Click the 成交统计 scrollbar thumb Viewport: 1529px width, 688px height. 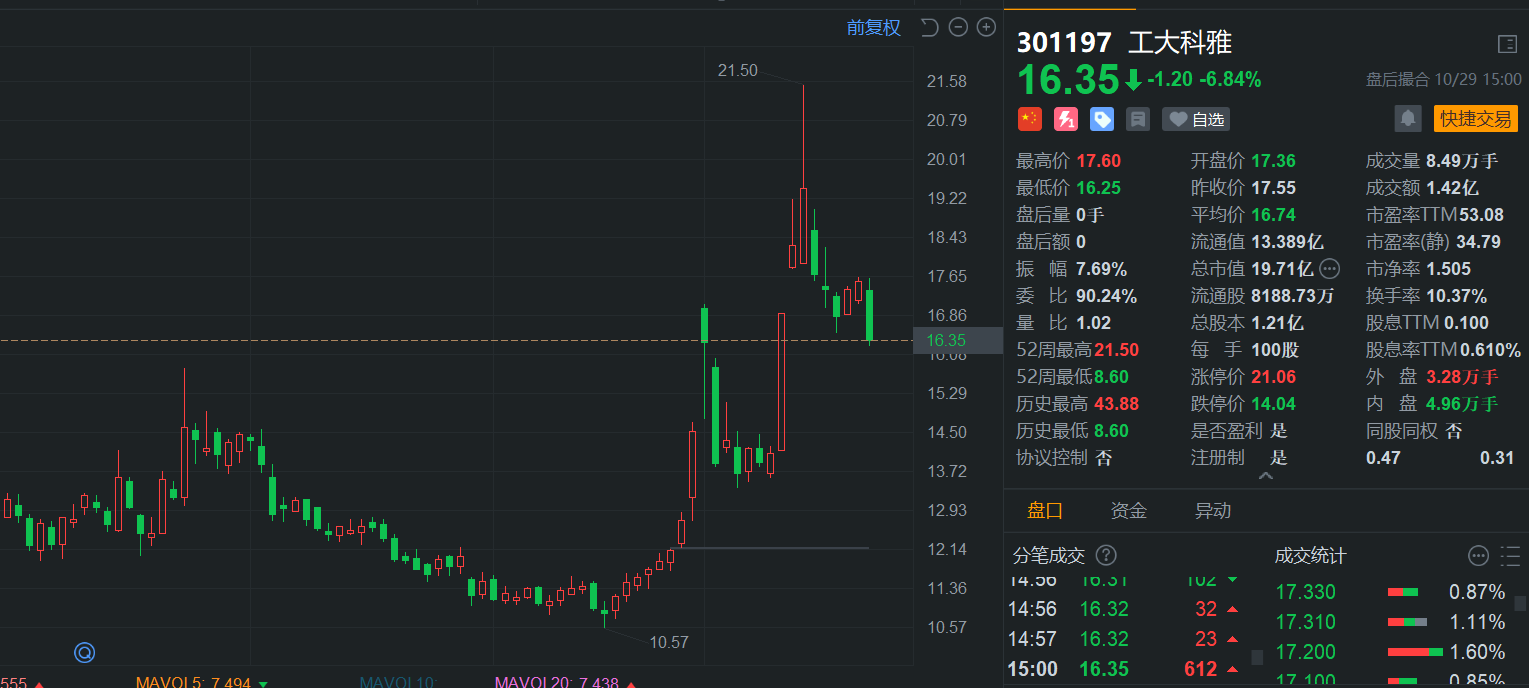point(1521,603)
